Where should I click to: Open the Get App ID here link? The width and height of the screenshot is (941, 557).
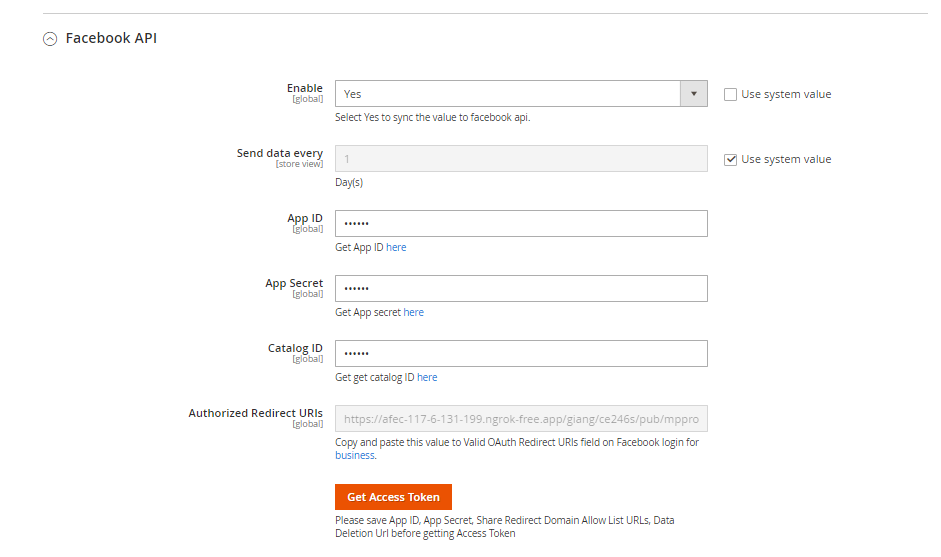pyautogui.click(x=396, y=247)
